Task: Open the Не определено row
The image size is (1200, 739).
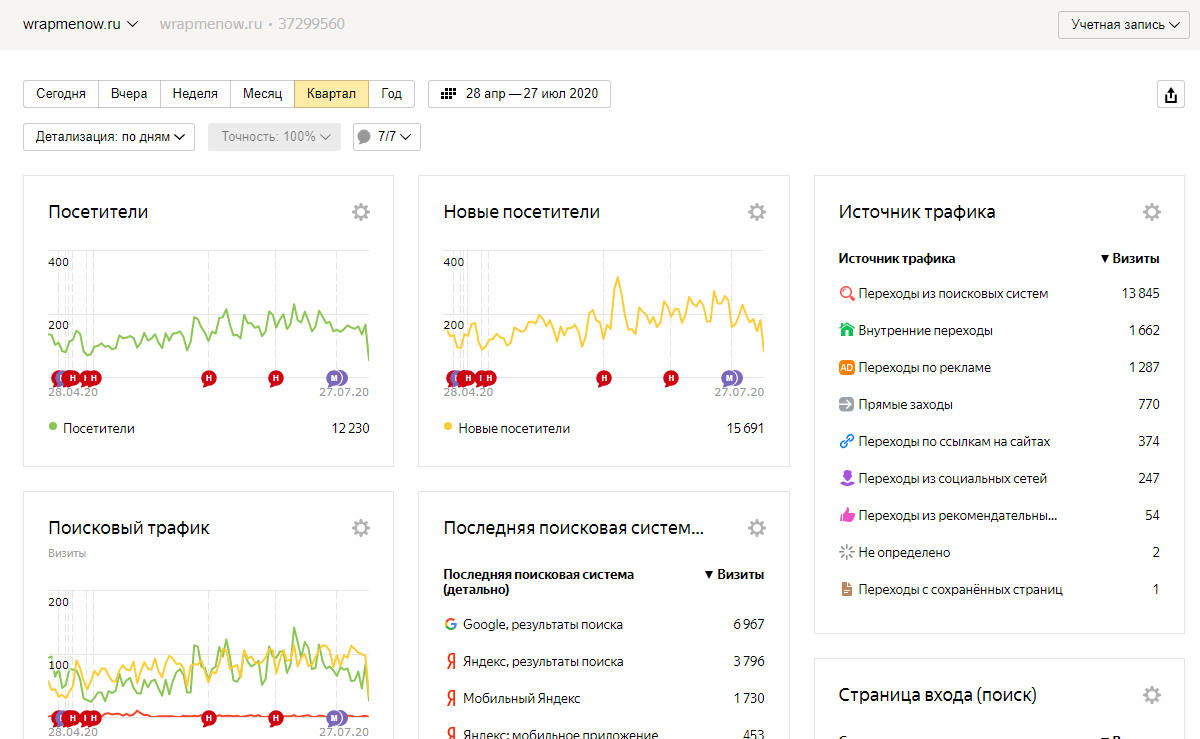Action: 999,552
